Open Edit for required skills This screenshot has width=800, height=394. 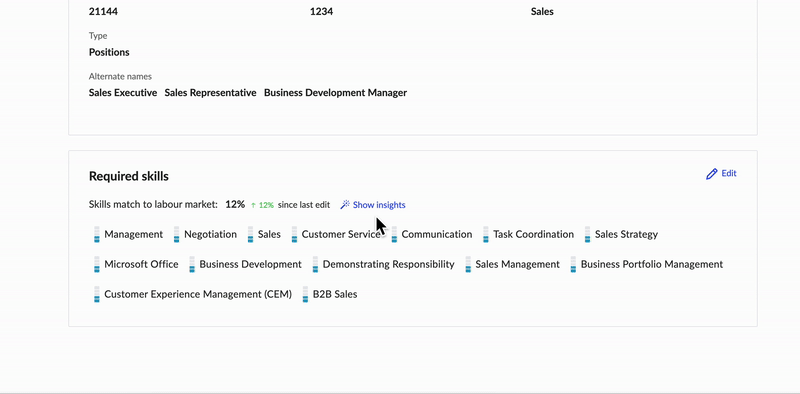click(721, 174)
